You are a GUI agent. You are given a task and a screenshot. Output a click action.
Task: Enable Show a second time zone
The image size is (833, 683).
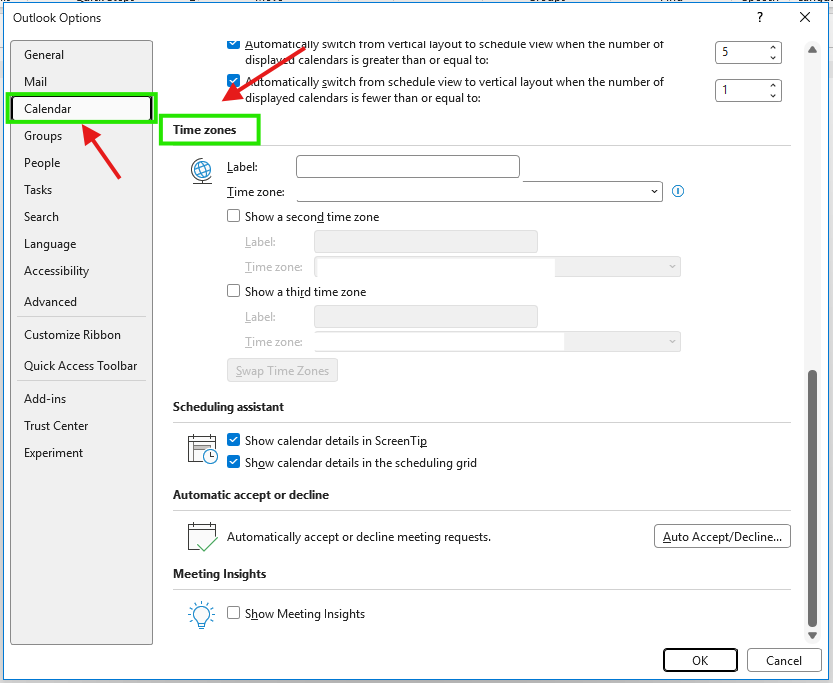tap(233, 216)
